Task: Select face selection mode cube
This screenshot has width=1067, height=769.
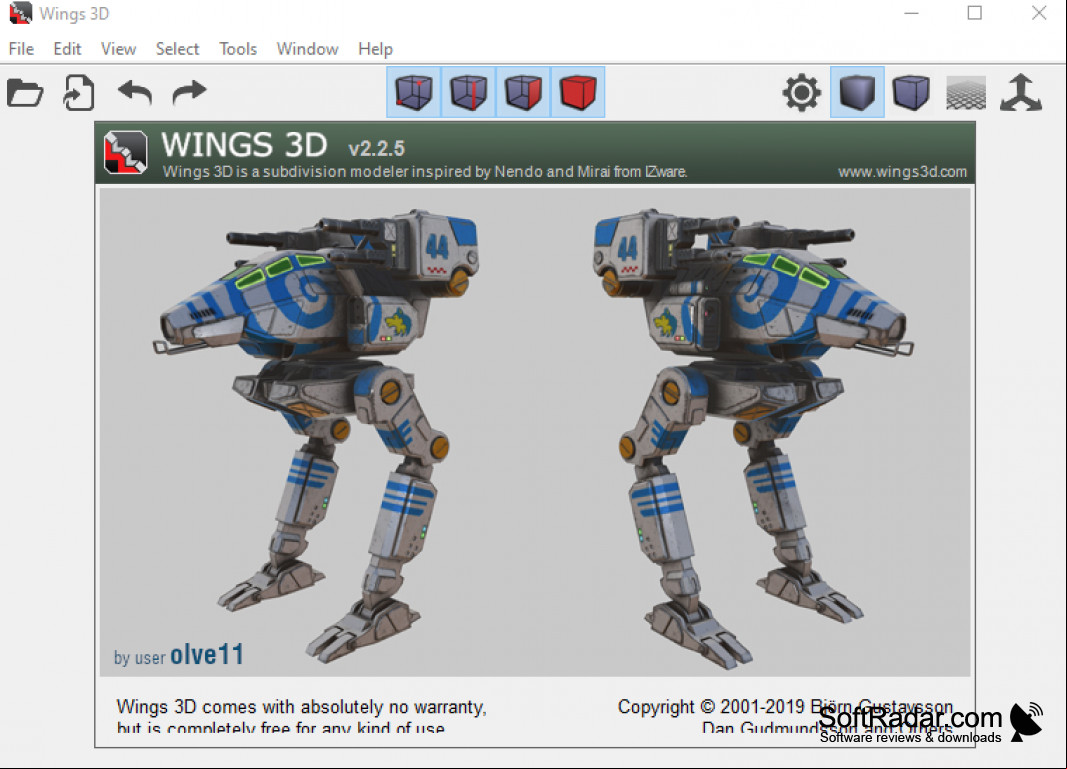Action: [x=523, y=92]
